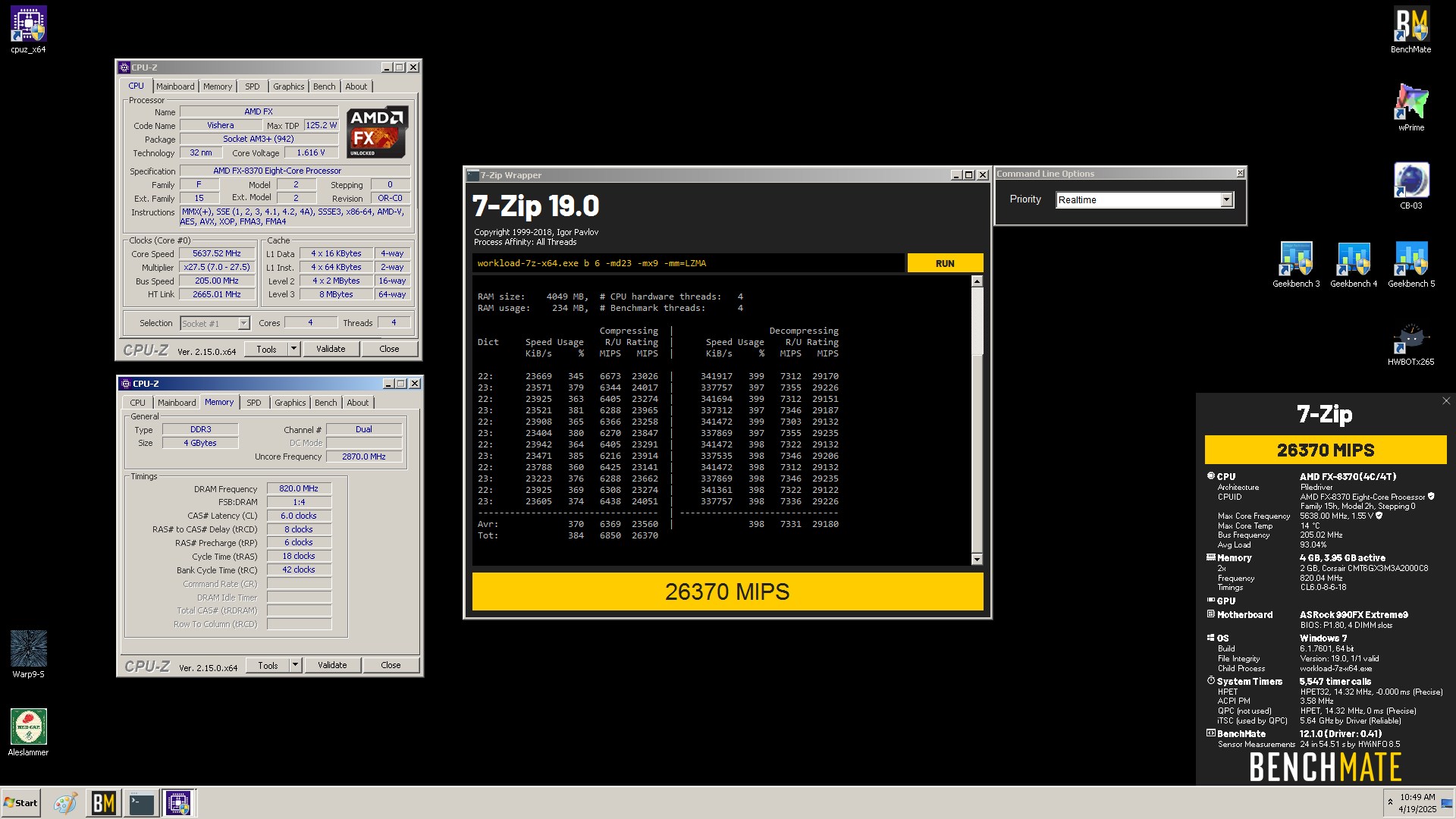Open Bench tab in upper CPU-Z
1456x819 pixels.
point(325,86)
